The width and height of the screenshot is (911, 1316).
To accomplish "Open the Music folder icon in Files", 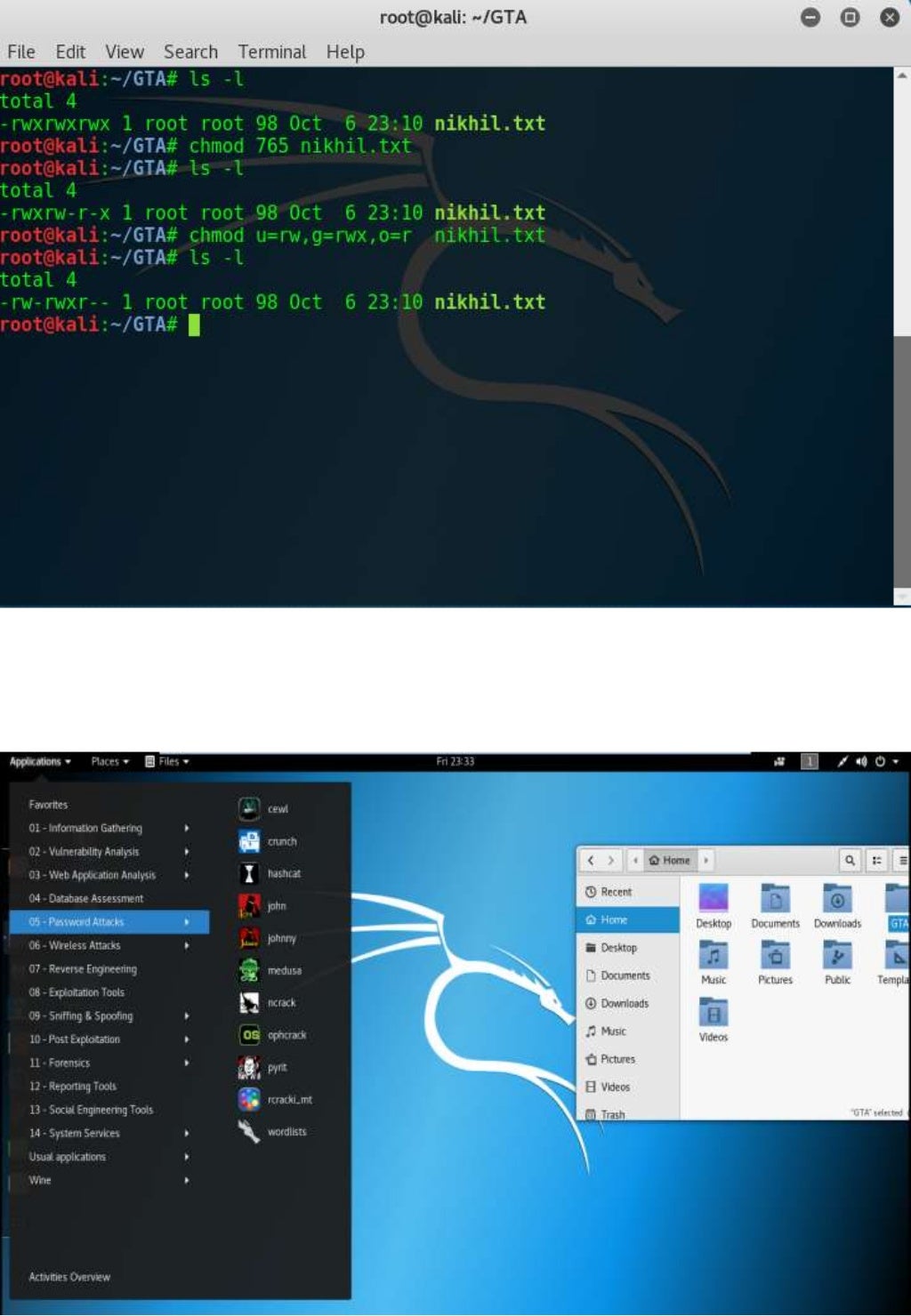I will pos(713,963).
